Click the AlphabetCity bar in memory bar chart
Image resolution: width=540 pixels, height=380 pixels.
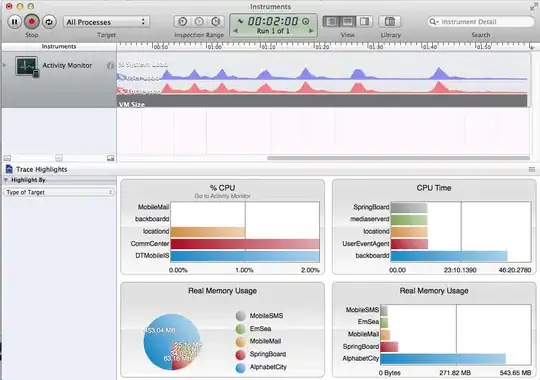coord(443,359)
